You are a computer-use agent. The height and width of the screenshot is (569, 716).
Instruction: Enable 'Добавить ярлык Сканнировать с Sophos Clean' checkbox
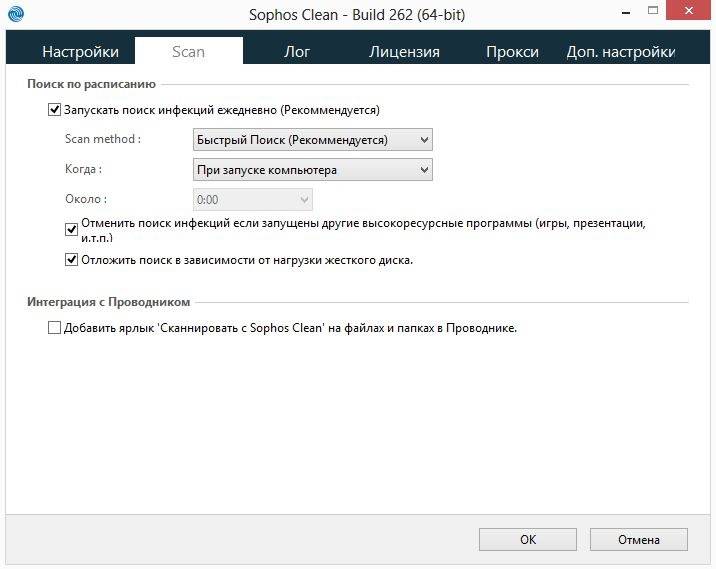coord(54,328)
